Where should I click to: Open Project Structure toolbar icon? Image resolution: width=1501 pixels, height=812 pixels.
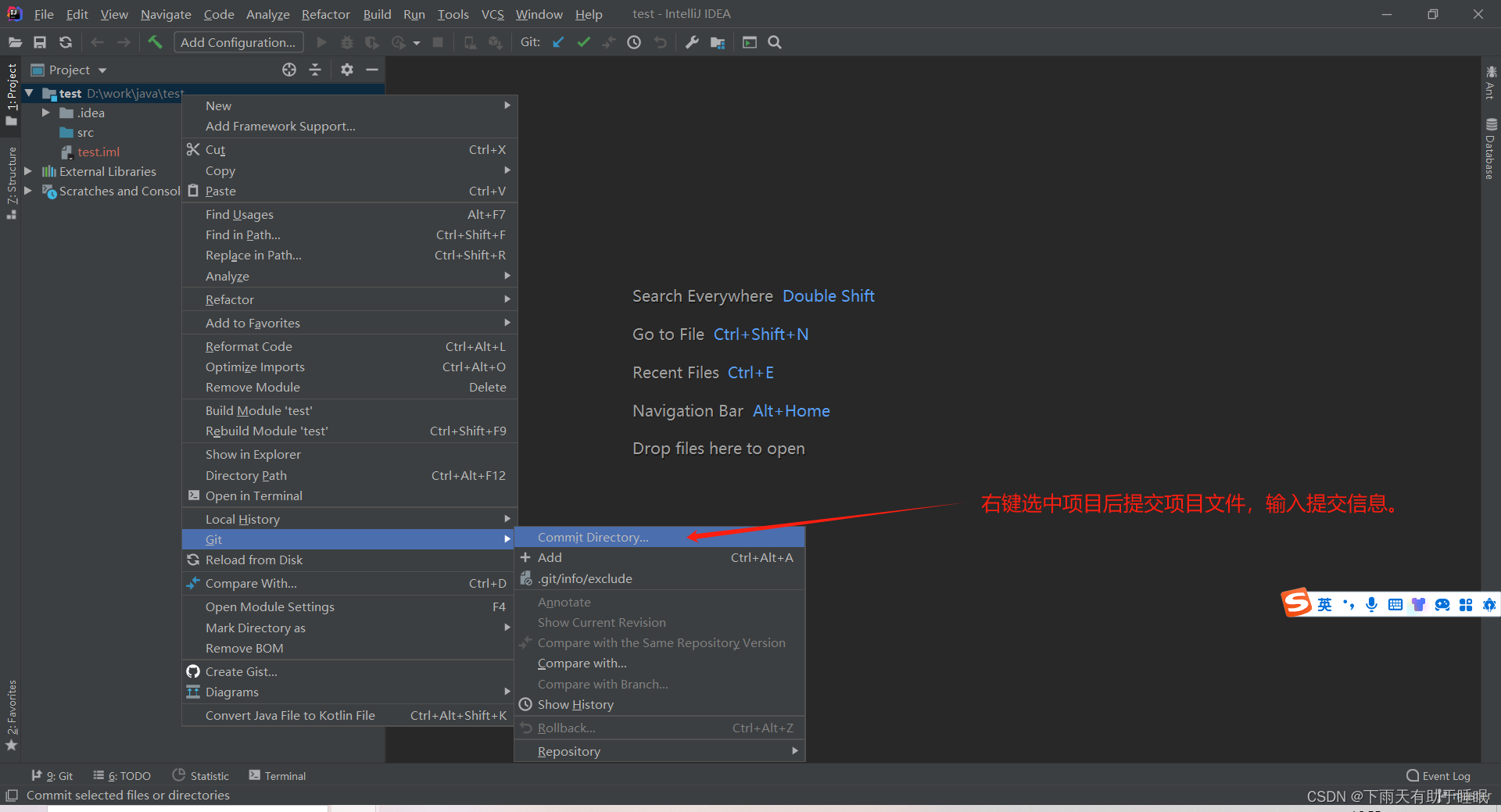[718, 42]
